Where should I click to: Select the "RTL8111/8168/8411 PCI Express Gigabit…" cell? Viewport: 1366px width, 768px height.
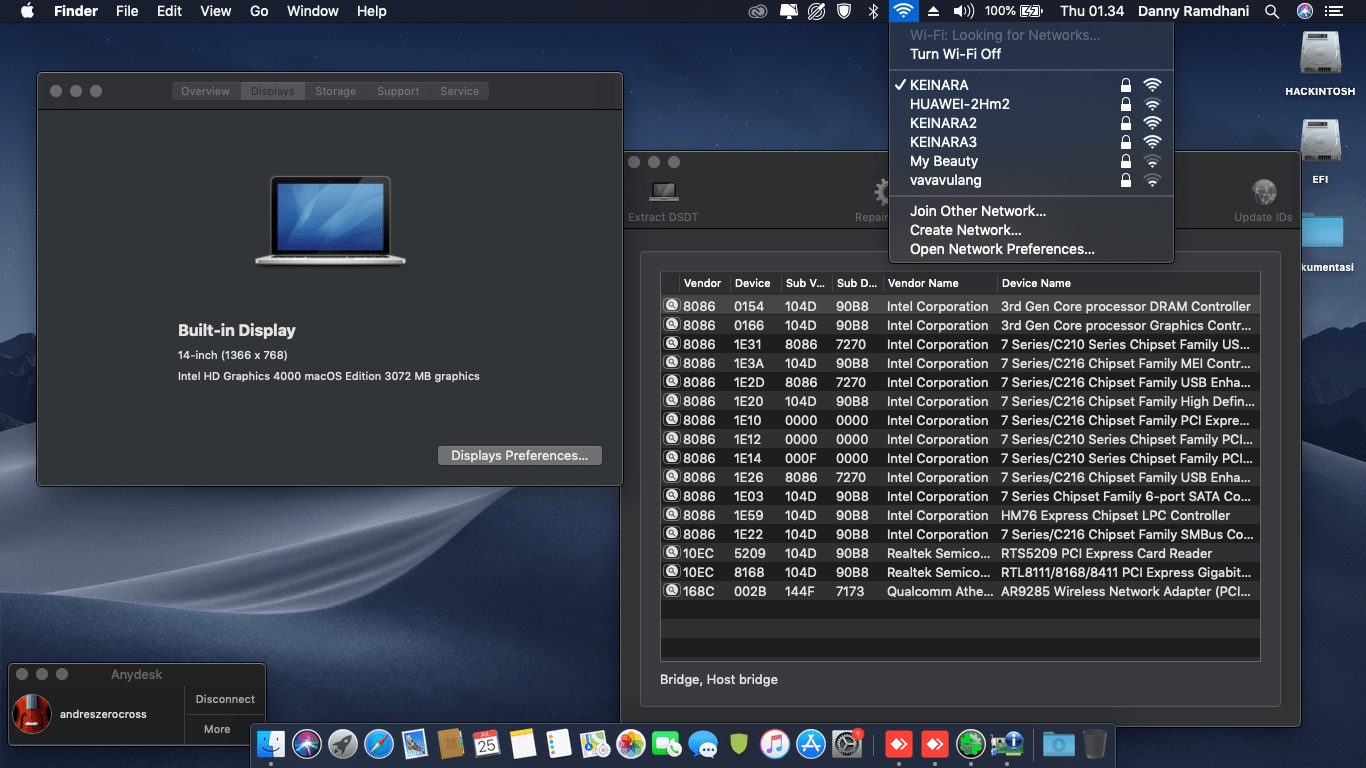[x=1126, y=572]
